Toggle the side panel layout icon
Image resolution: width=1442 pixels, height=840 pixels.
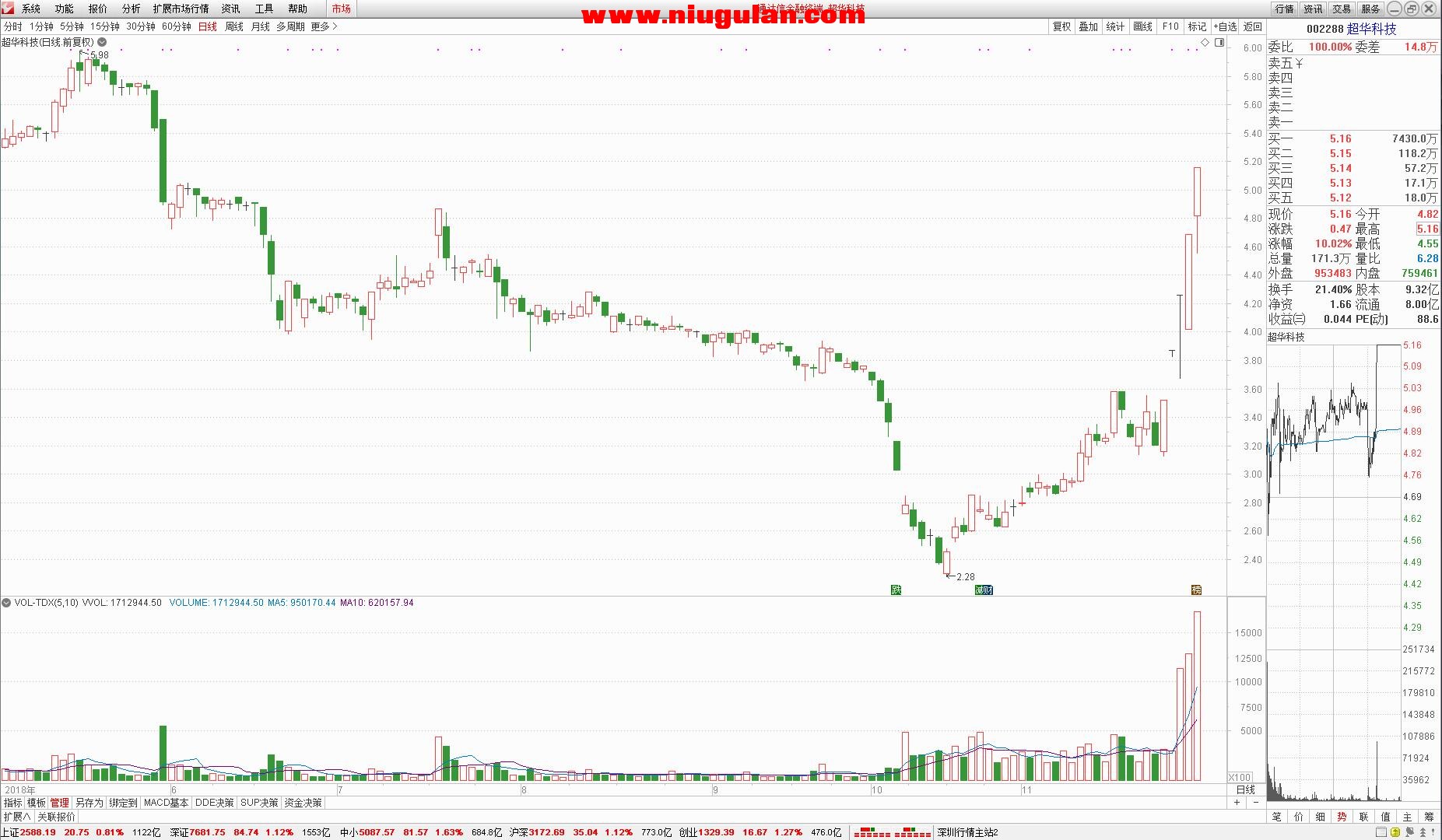point(1219,43)
